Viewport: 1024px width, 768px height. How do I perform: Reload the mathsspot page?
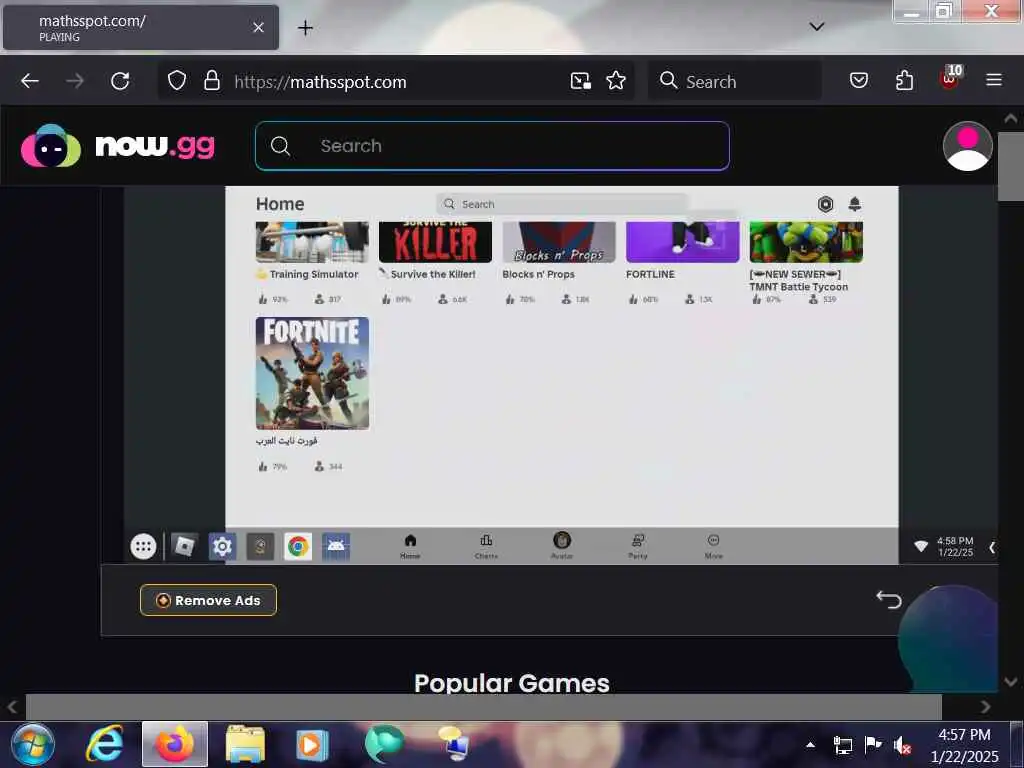pos(120,81)
